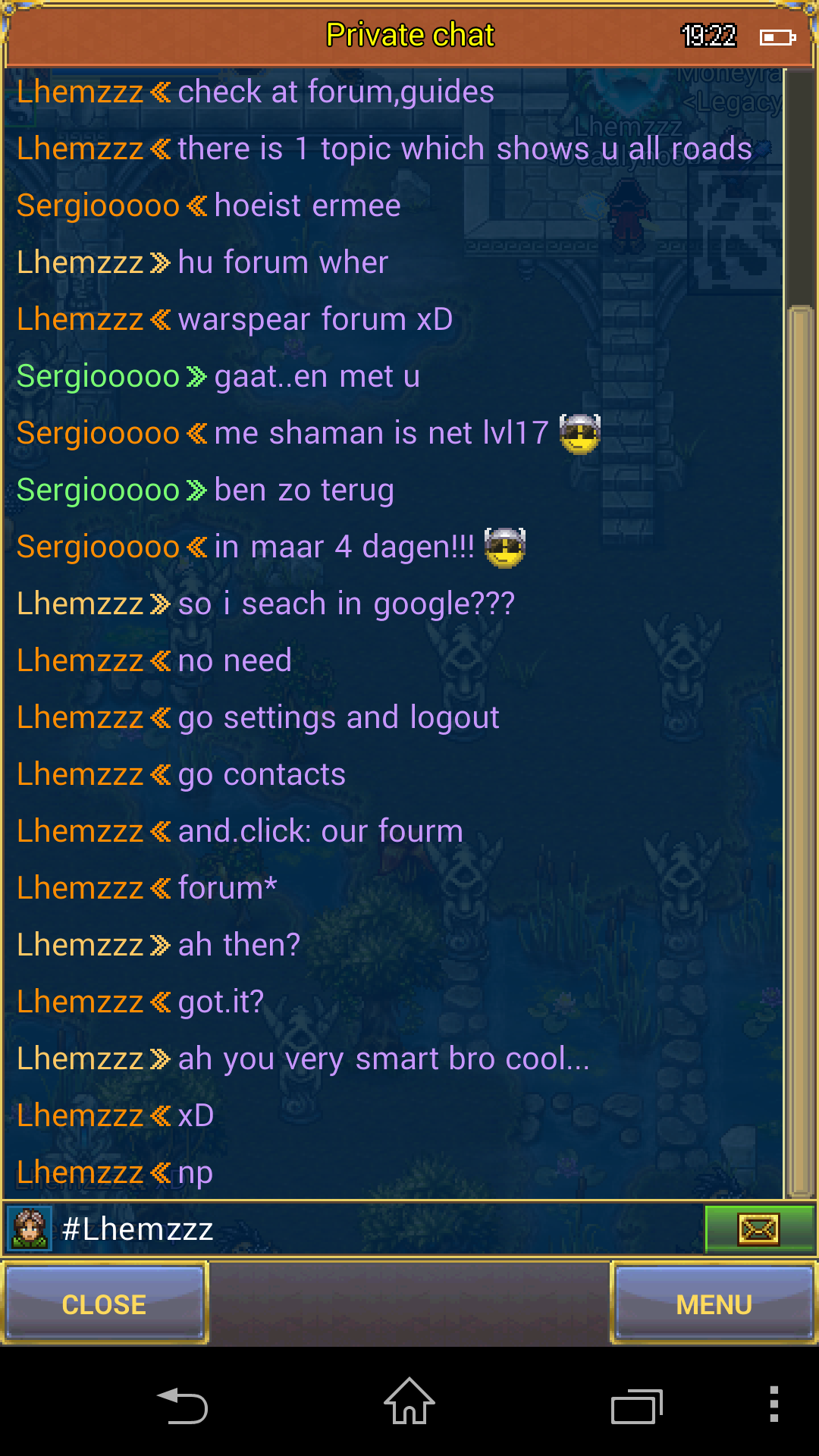This screenshot has width=819, height=1456.
Task: Tap the sunglasses emoji after lvl17
Action: [580, 434]
